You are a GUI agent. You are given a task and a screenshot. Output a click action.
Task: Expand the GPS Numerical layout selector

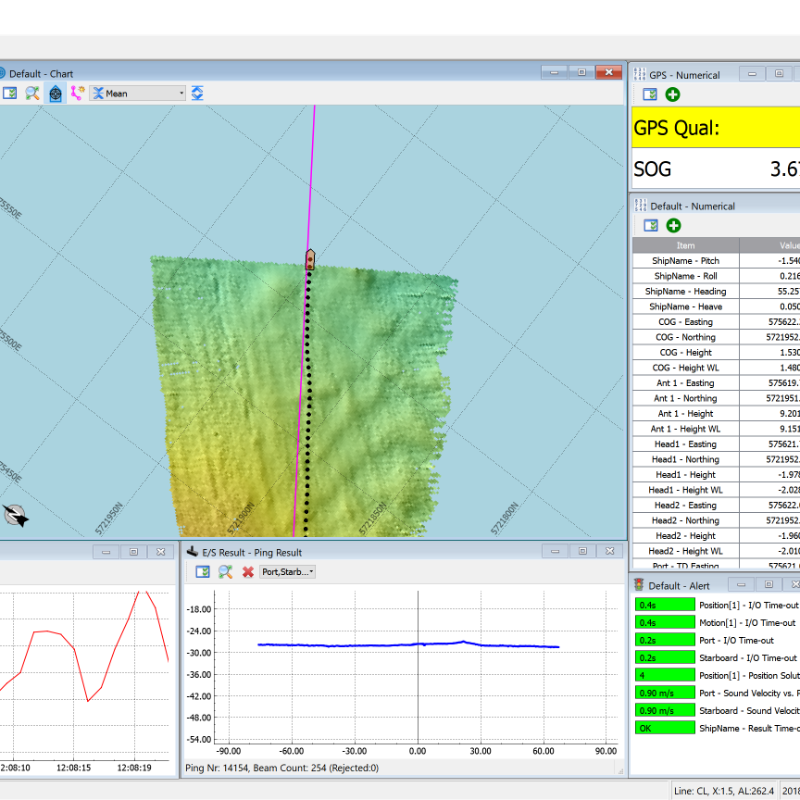650,94
